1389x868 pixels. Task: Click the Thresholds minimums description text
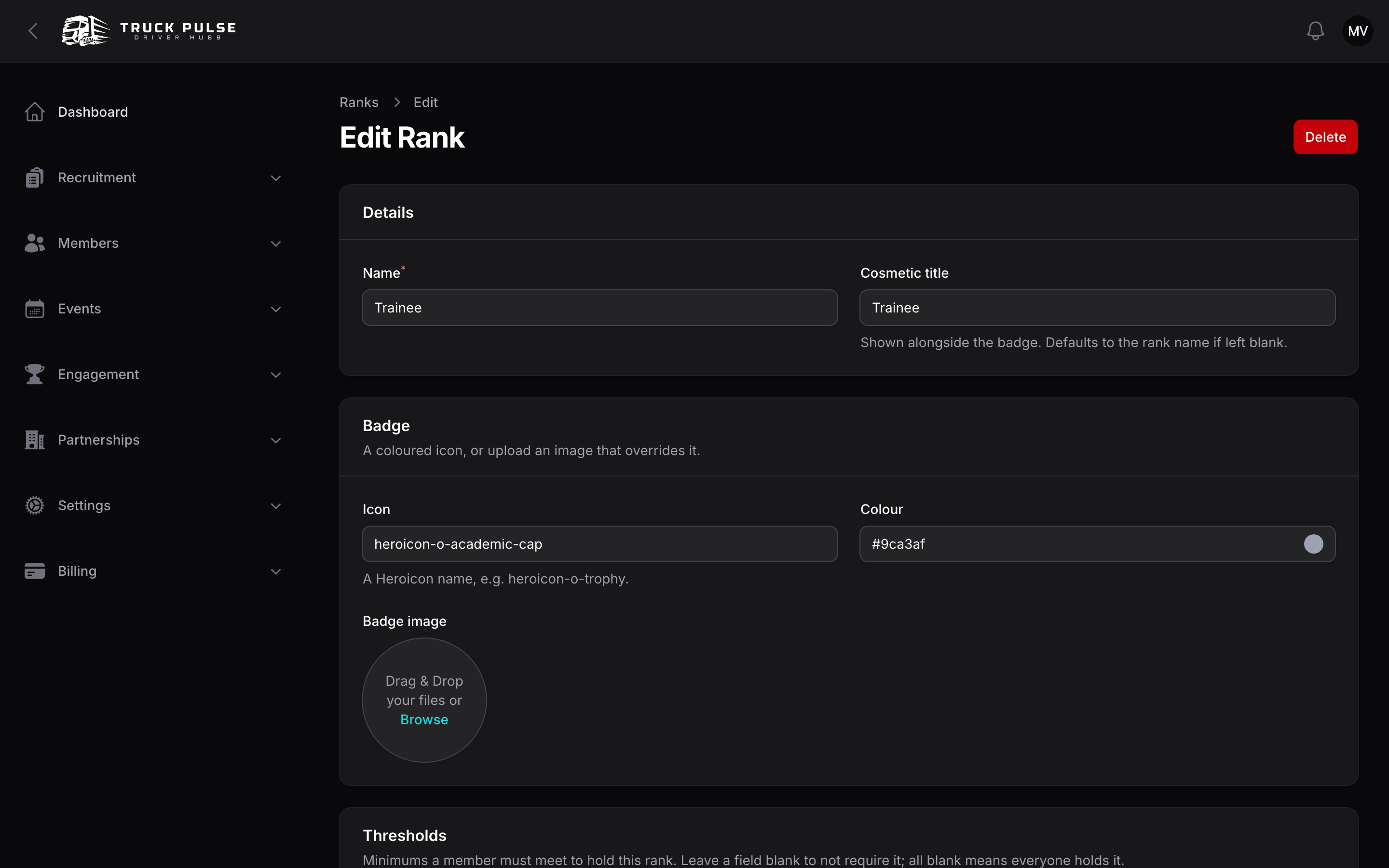[x=743, y=860]
